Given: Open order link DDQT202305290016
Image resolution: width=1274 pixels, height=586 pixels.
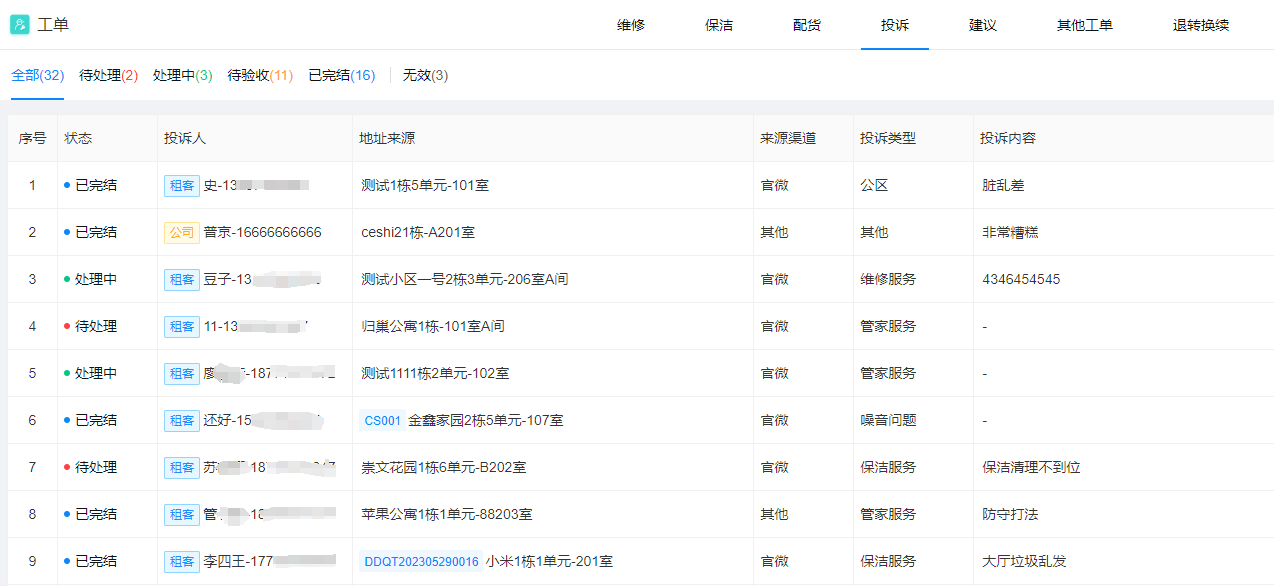Looking at the screenshot, I should click(x=421, y=562).
